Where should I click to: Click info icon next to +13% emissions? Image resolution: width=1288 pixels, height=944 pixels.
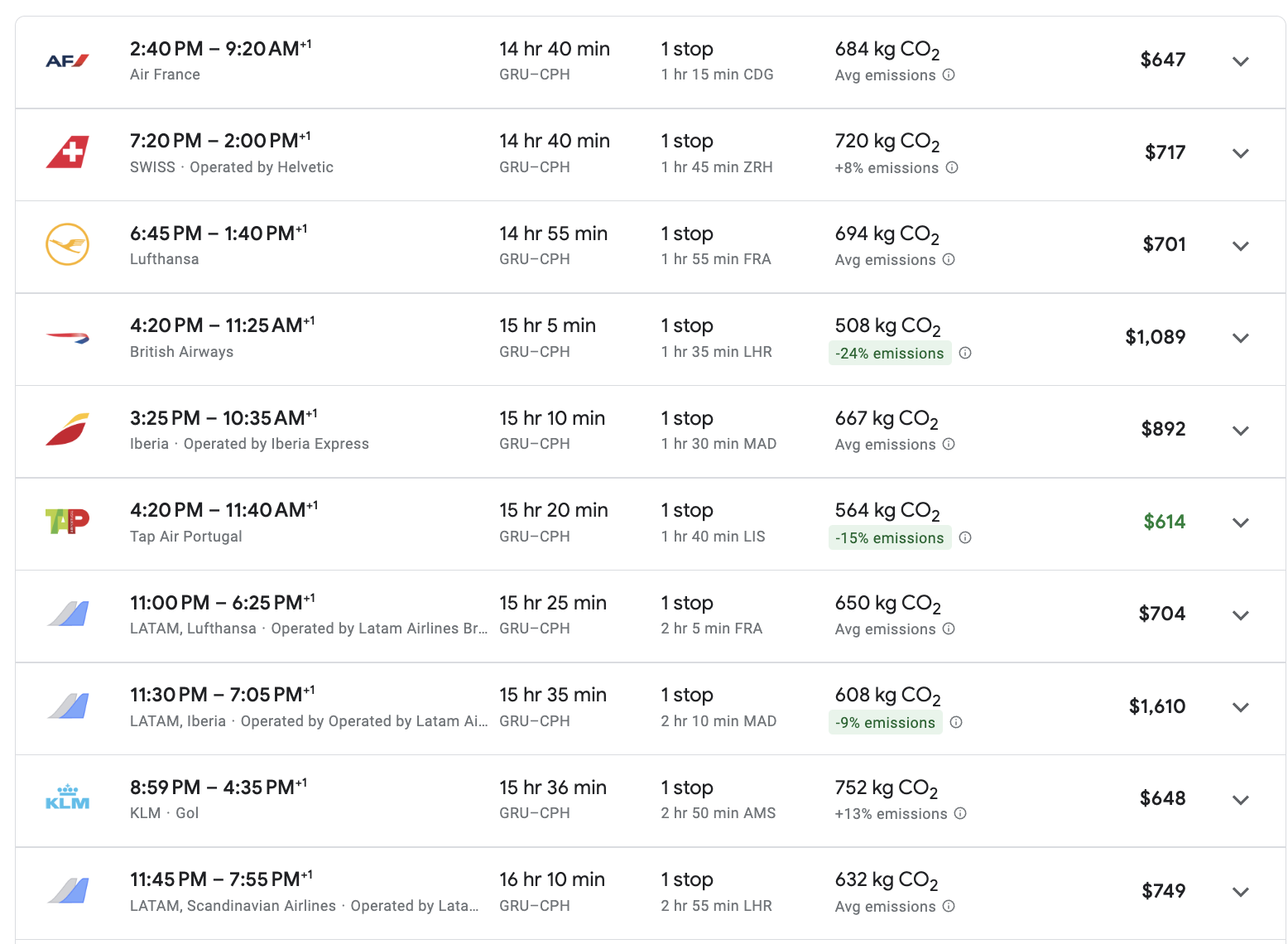point(960,813)
